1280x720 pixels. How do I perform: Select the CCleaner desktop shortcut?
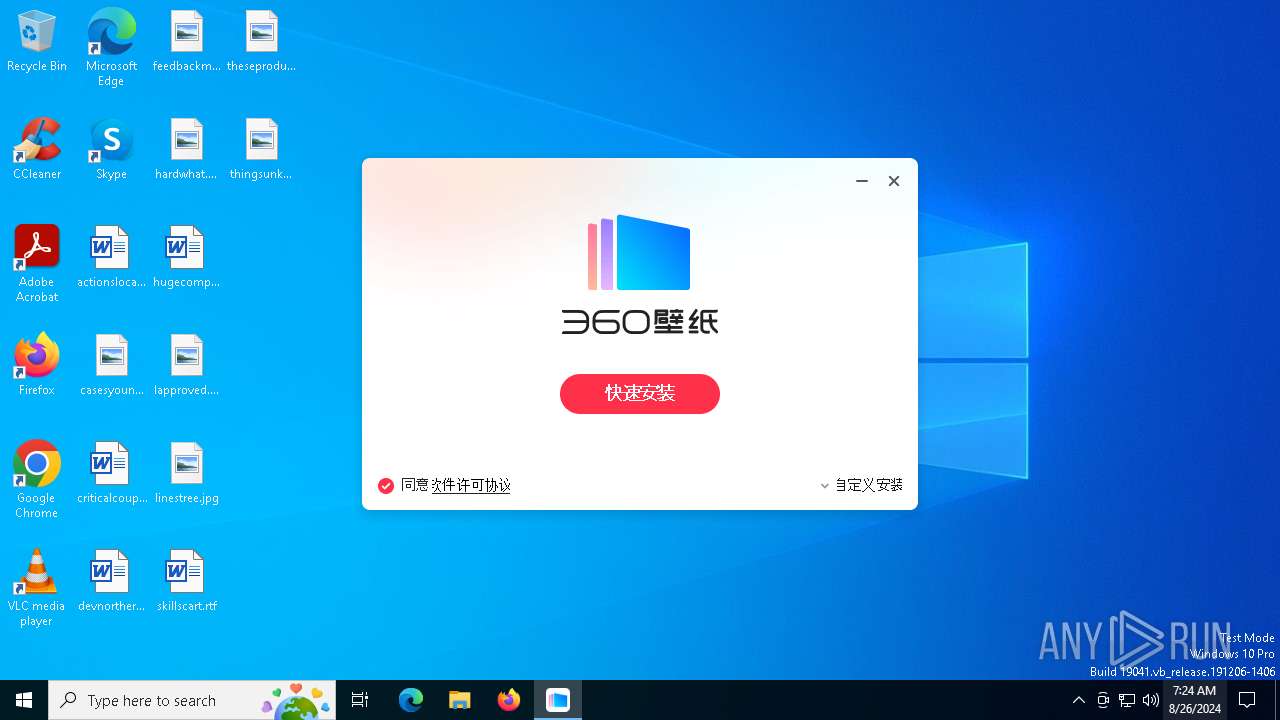coord(37,149)
